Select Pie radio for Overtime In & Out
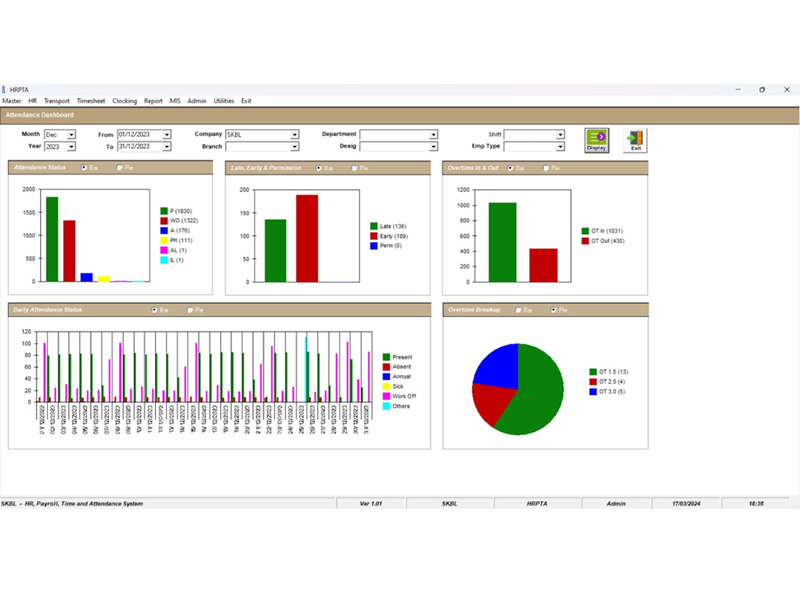 [x=546, y=168]
